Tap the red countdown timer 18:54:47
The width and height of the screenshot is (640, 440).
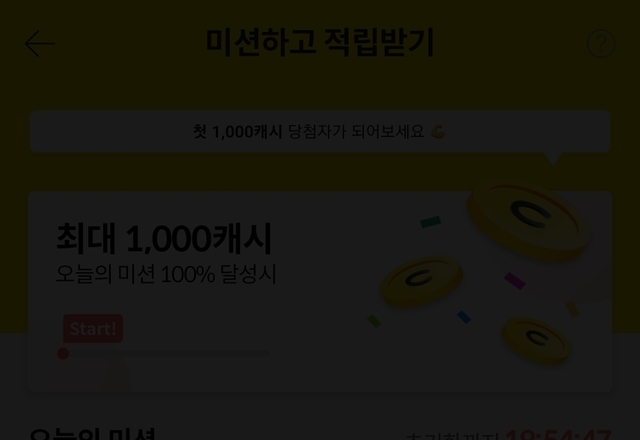tap(558, 435)
